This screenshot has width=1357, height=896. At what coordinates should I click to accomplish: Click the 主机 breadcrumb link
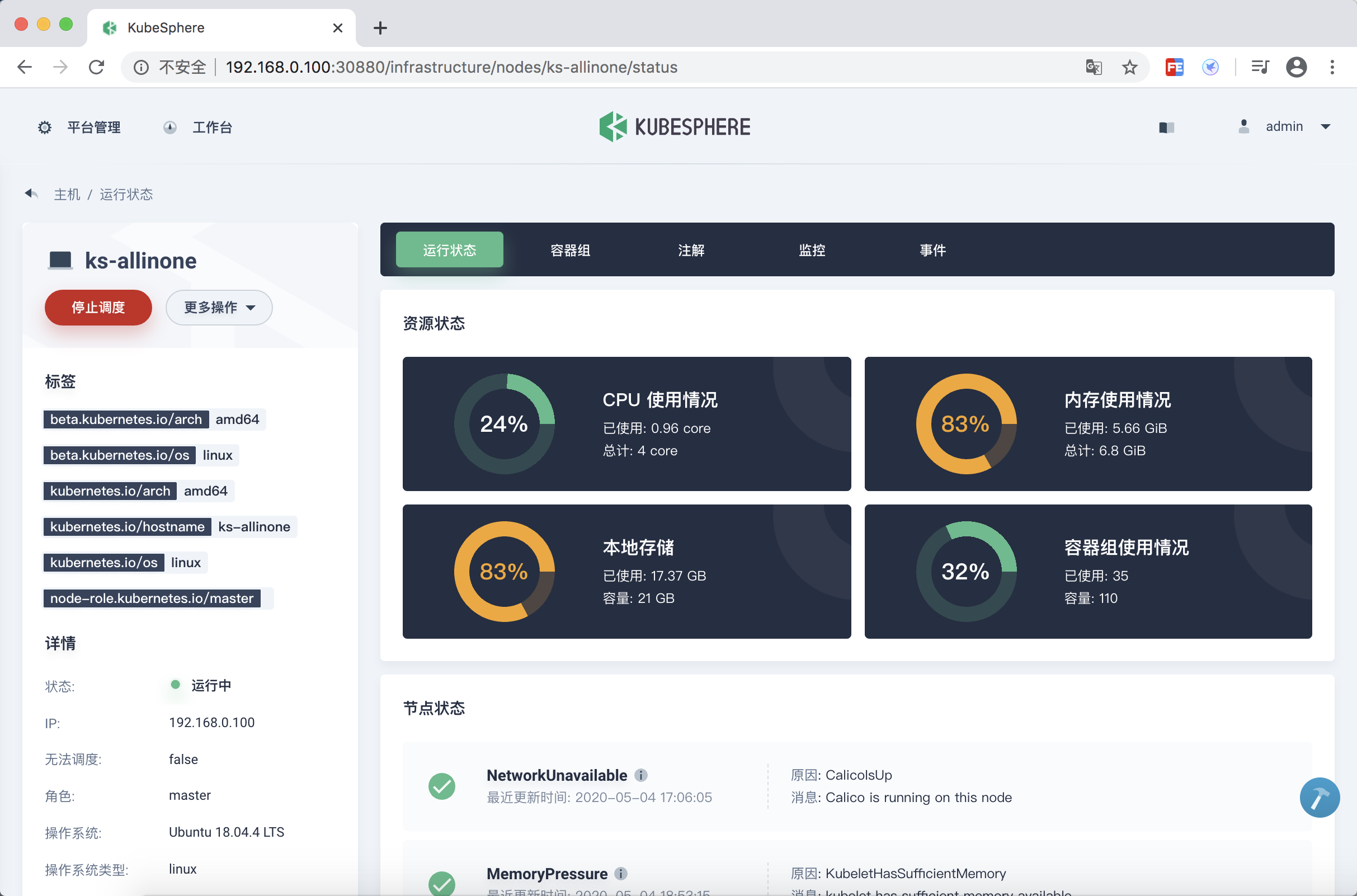67,194
